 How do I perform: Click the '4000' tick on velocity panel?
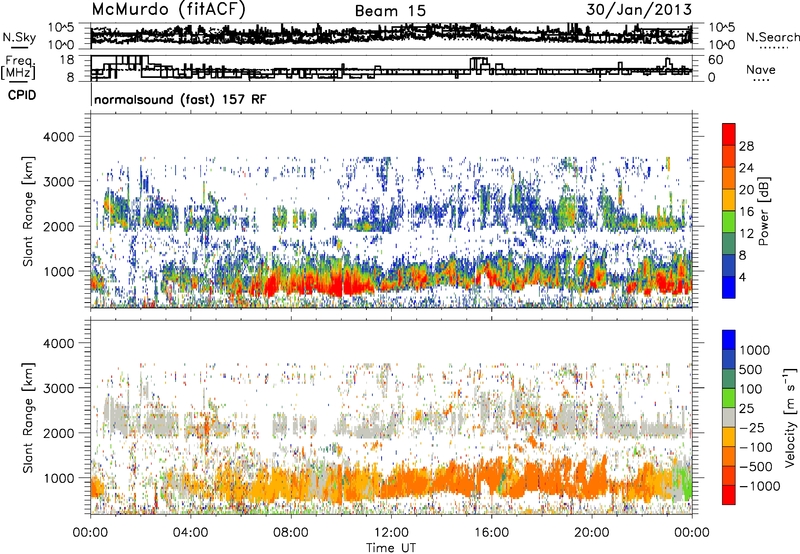59,343
